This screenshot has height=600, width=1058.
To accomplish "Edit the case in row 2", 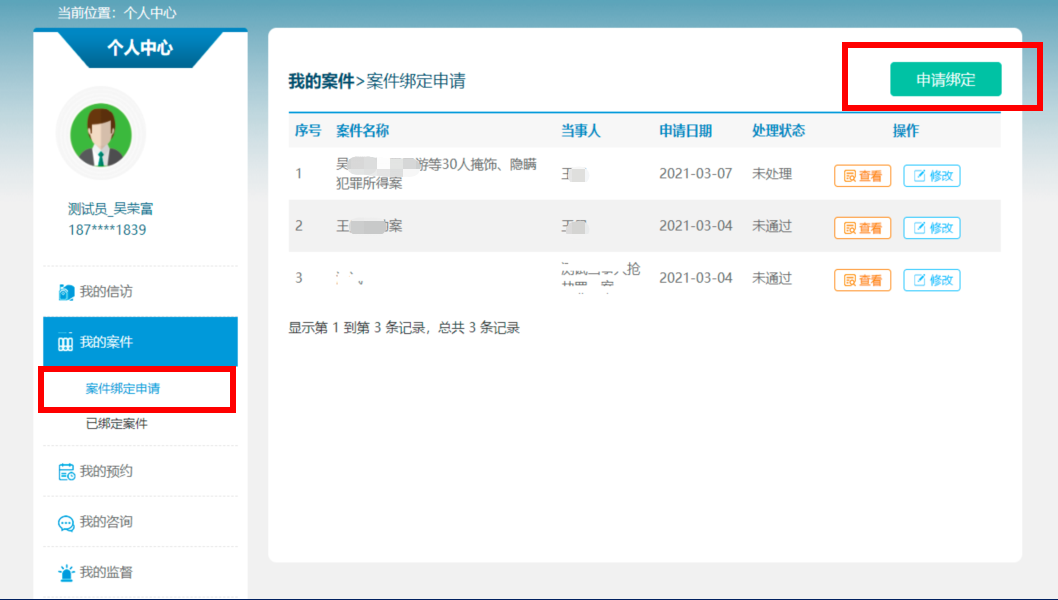I will tap(931, 228).
